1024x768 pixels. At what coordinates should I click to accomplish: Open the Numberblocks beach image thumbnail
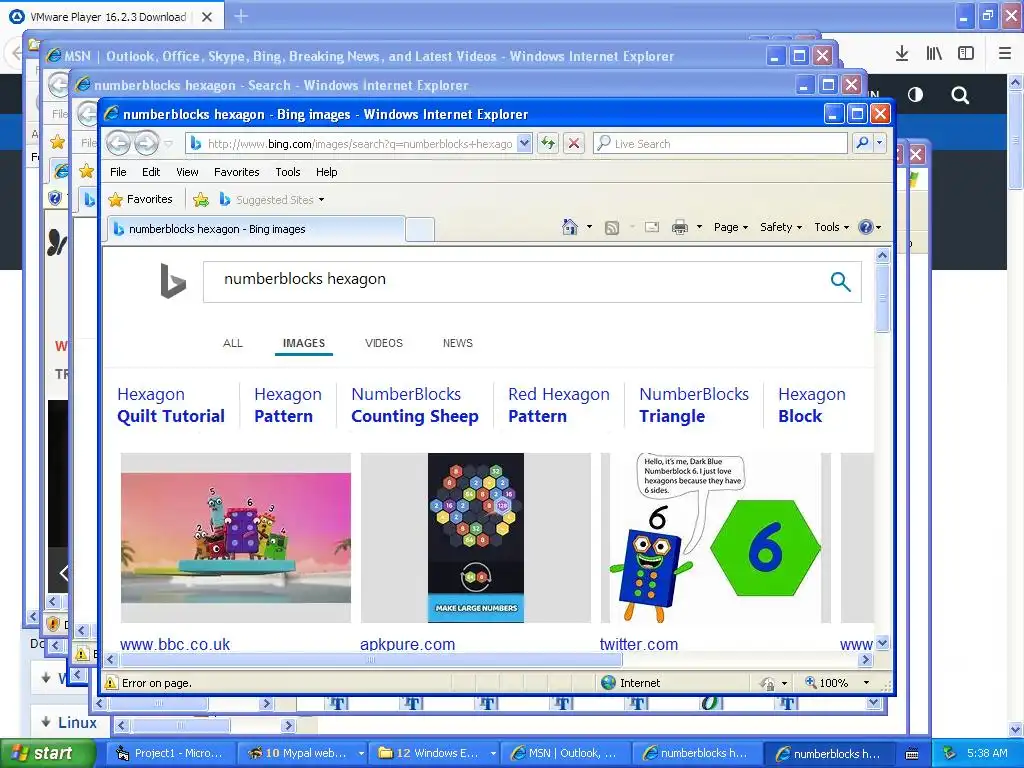pyautogui.click(x=236, y=537)
